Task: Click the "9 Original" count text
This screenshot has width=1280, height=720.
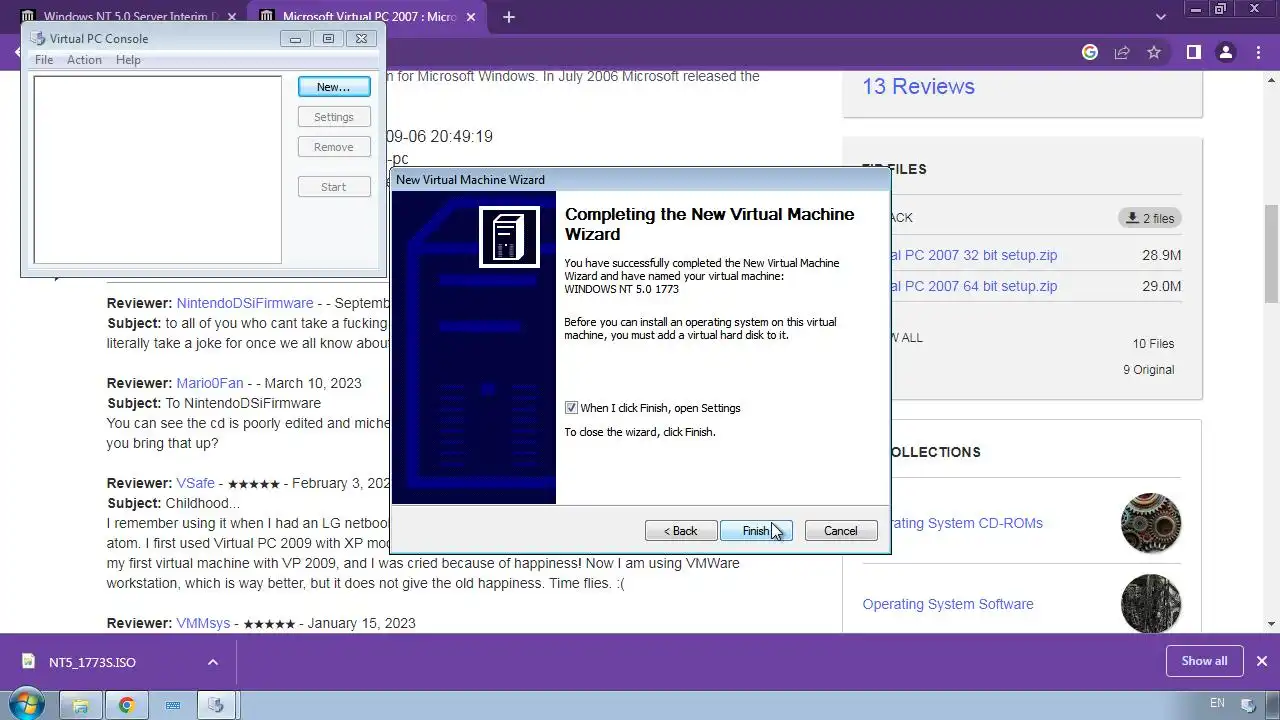Action: pyautogui.click(x=1149, y=370)
